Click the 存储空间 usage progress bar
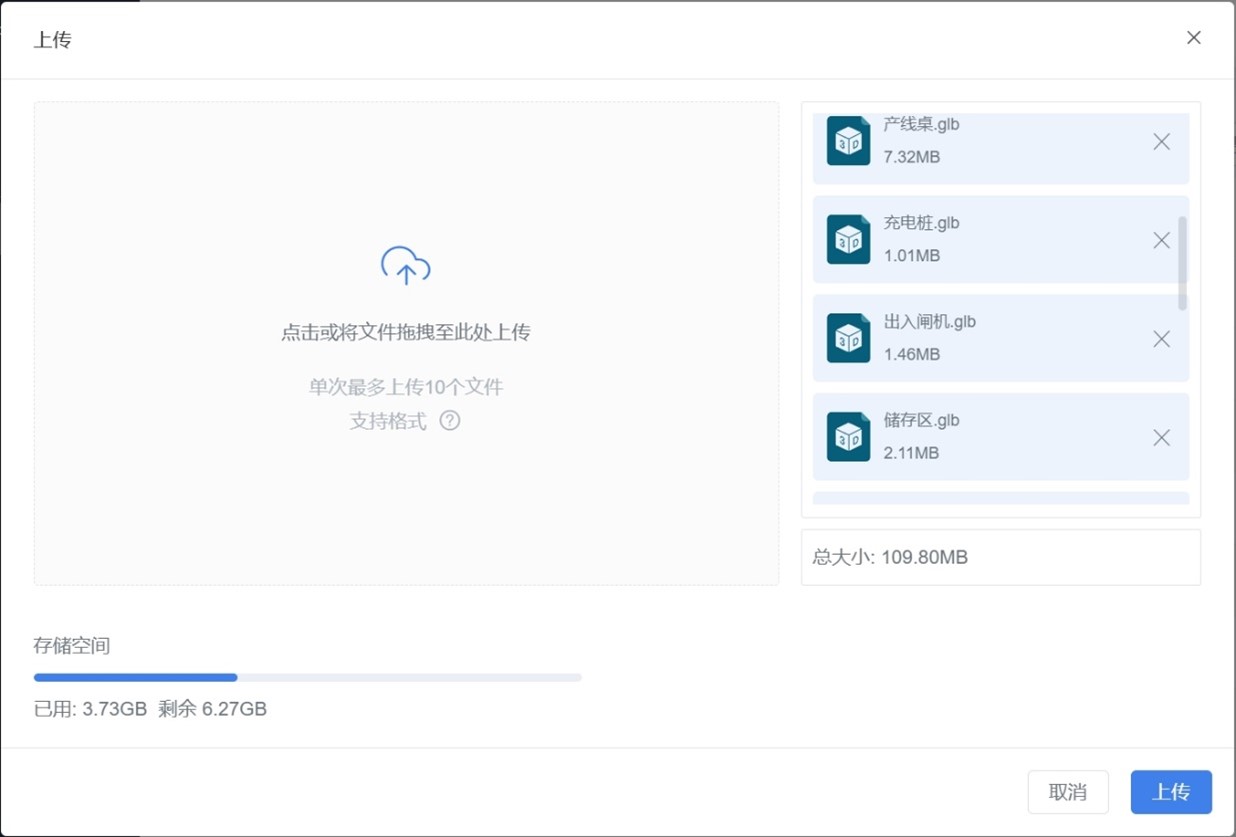Image resolution: width=1236 pixels, height=837 pixels. [x=307, y=678]
